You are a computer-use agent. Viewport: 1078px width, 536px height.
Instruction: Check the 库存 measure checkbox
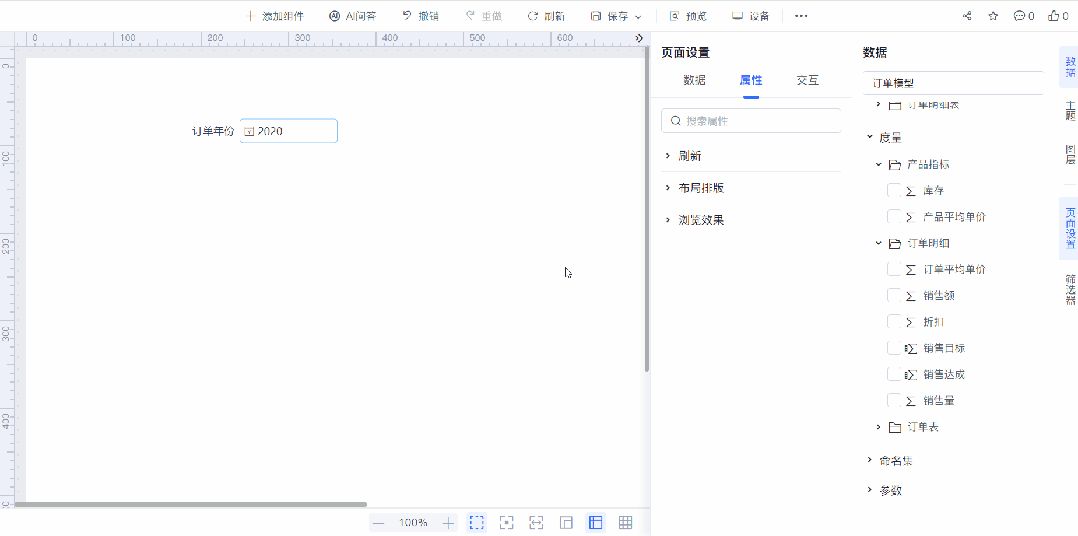[x=894, y=190]
